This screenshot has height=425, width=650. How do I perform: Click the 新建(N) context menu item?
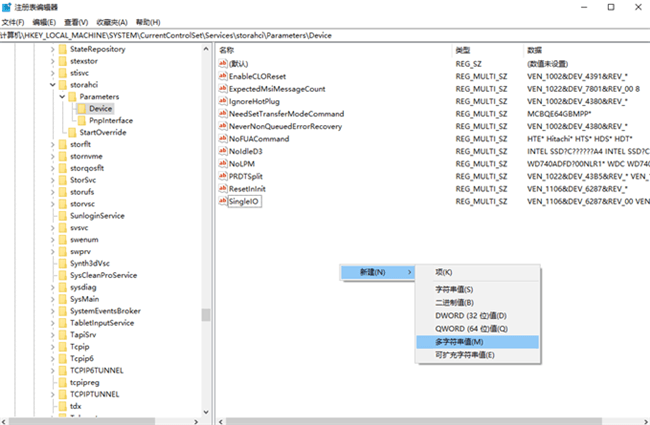pos(377,272)
